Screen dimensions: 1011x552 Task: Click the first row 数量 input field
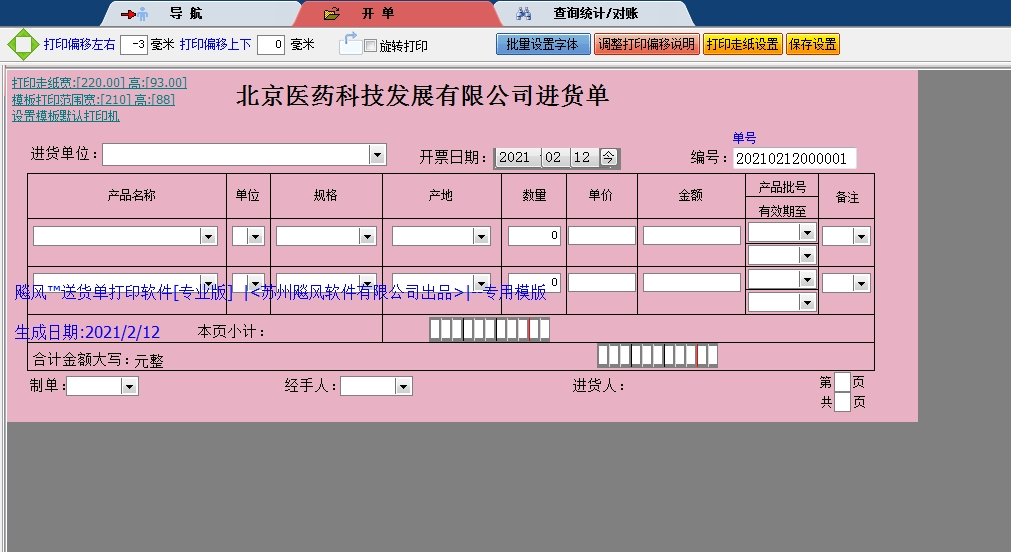(x=534, y=236)
